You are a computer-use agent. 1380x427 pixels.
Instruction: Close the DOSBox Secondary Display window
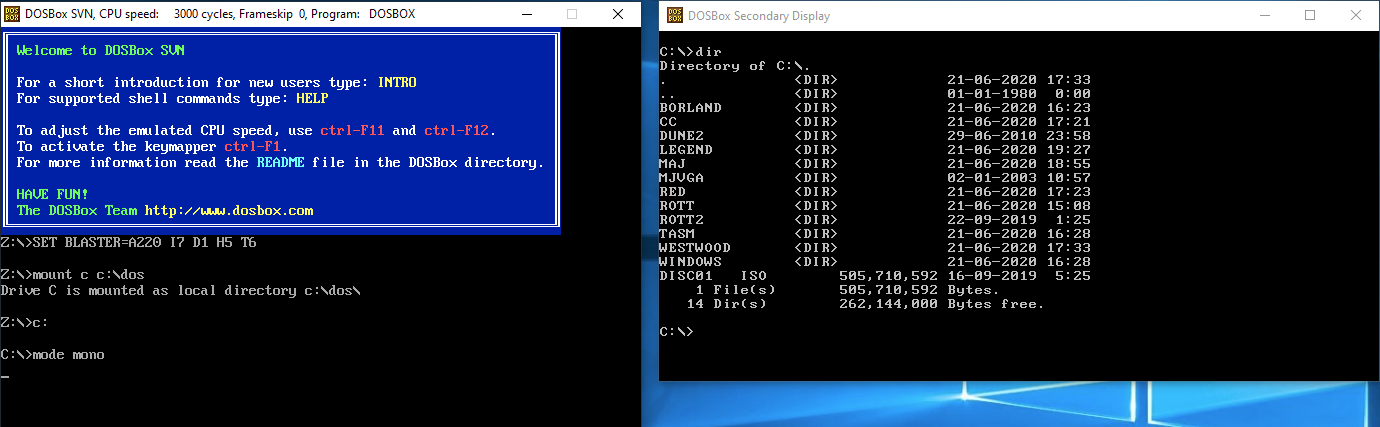[1357, 15]
